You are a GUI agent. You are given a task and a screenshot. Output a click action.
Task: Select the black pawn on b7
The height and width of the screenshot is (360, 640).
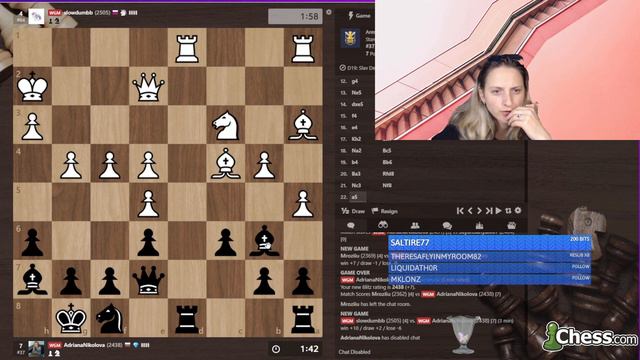pyautogui.click(x=264, y=281)
